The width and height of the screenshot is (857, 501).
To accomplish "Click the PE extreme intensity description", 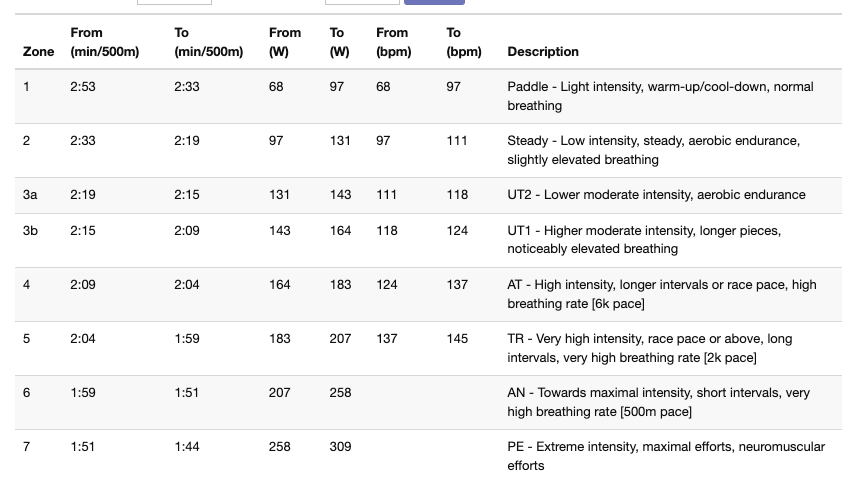I will point(666,456).
